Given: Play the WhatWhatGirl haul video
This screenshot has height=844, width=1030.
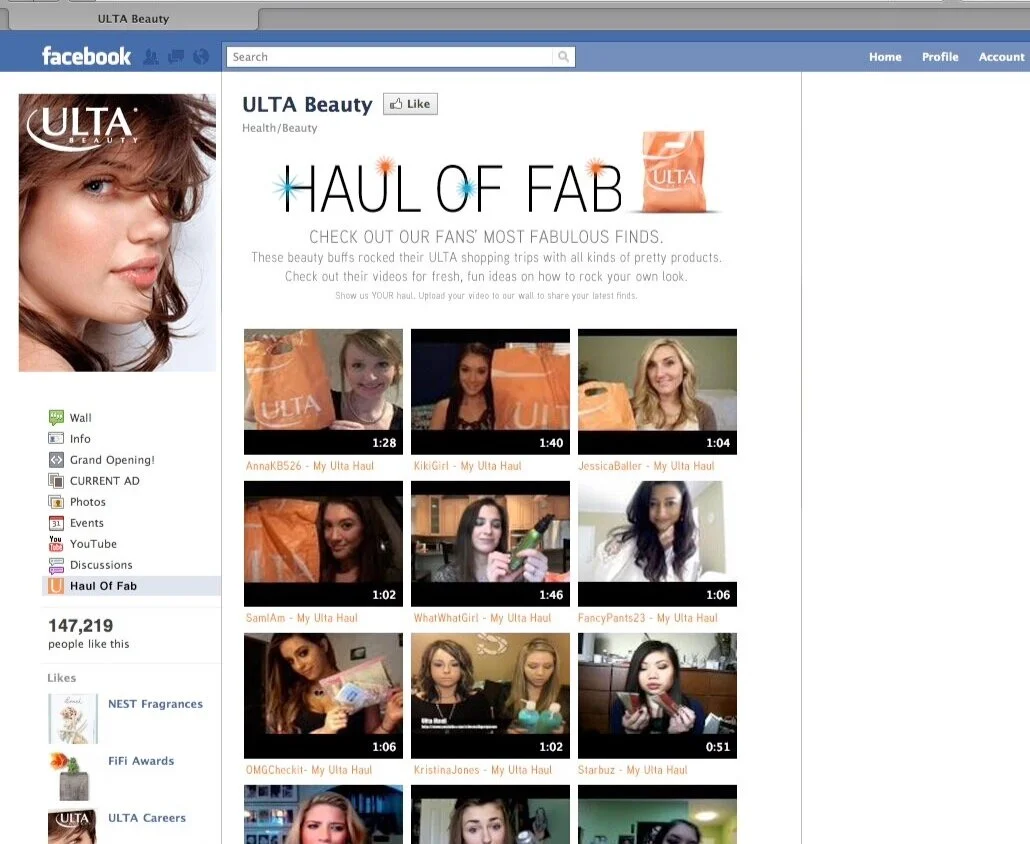Looking at the screenshot, I should tap(490, 544).
